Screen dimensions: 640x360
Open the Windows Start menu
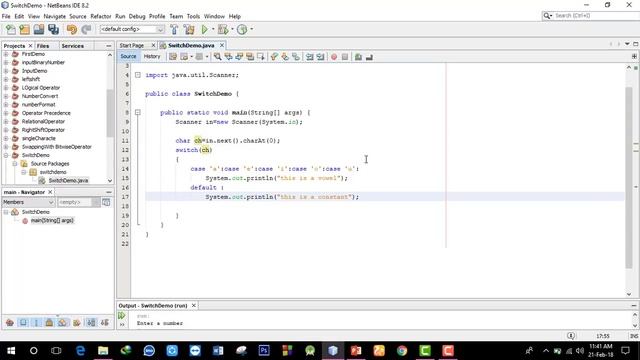[11, 351]
